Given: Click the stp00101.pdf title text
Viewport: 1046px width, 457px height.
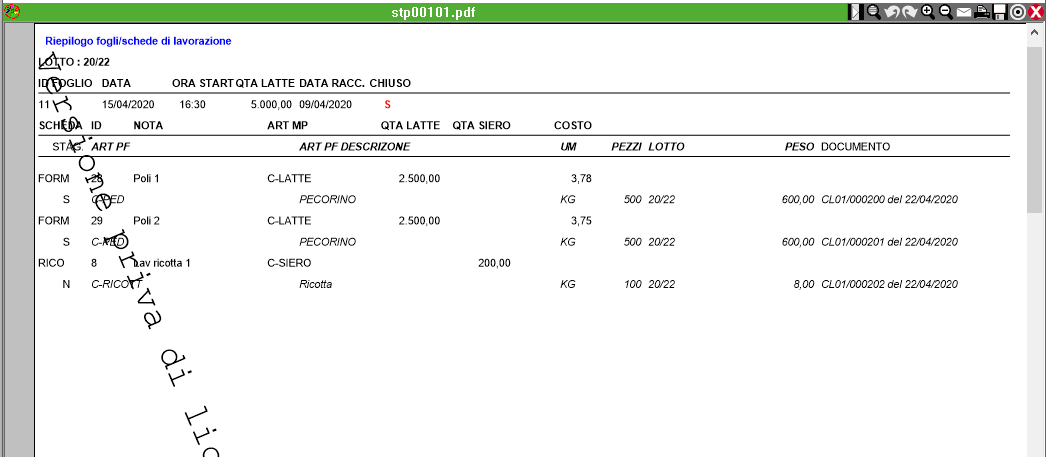Looking at the screenshot, I should click(x=434, y=12).
